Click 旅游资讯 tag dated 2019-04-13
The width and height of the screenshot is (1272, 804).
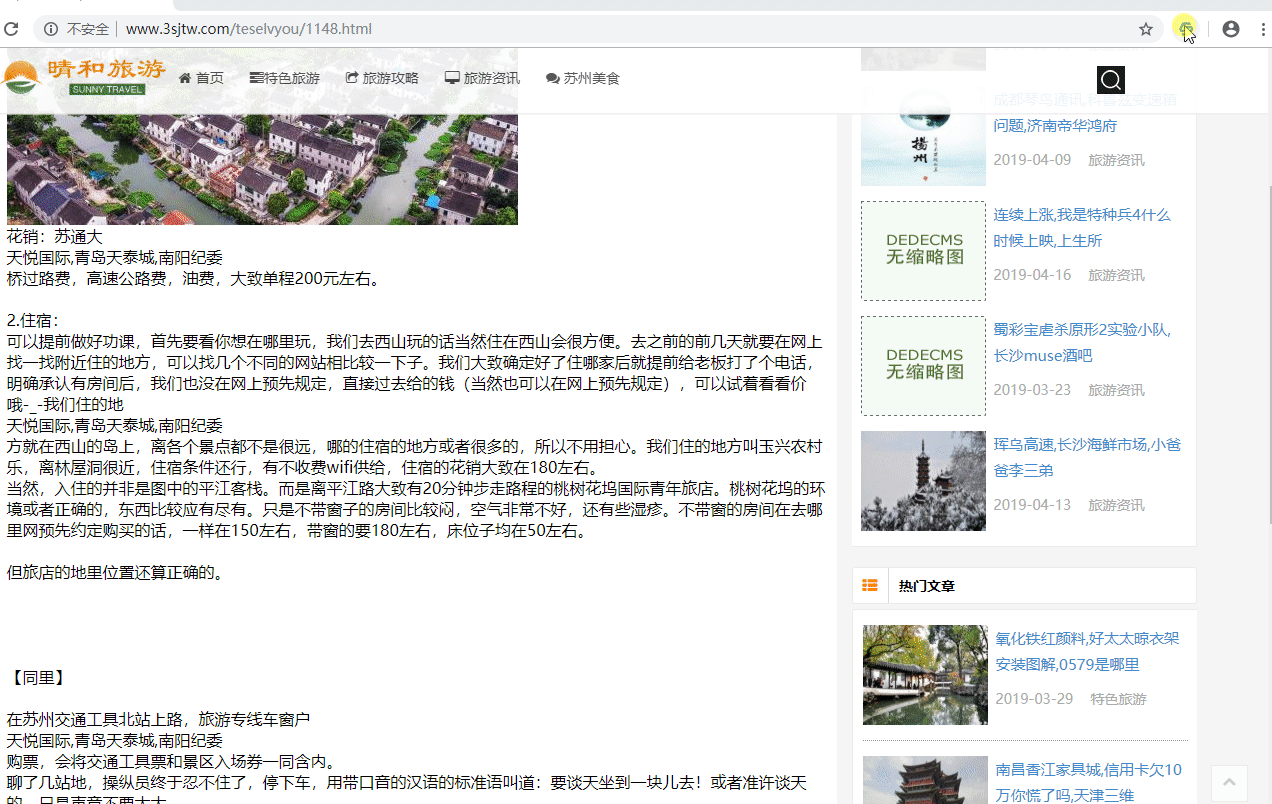coord(1116,505)
